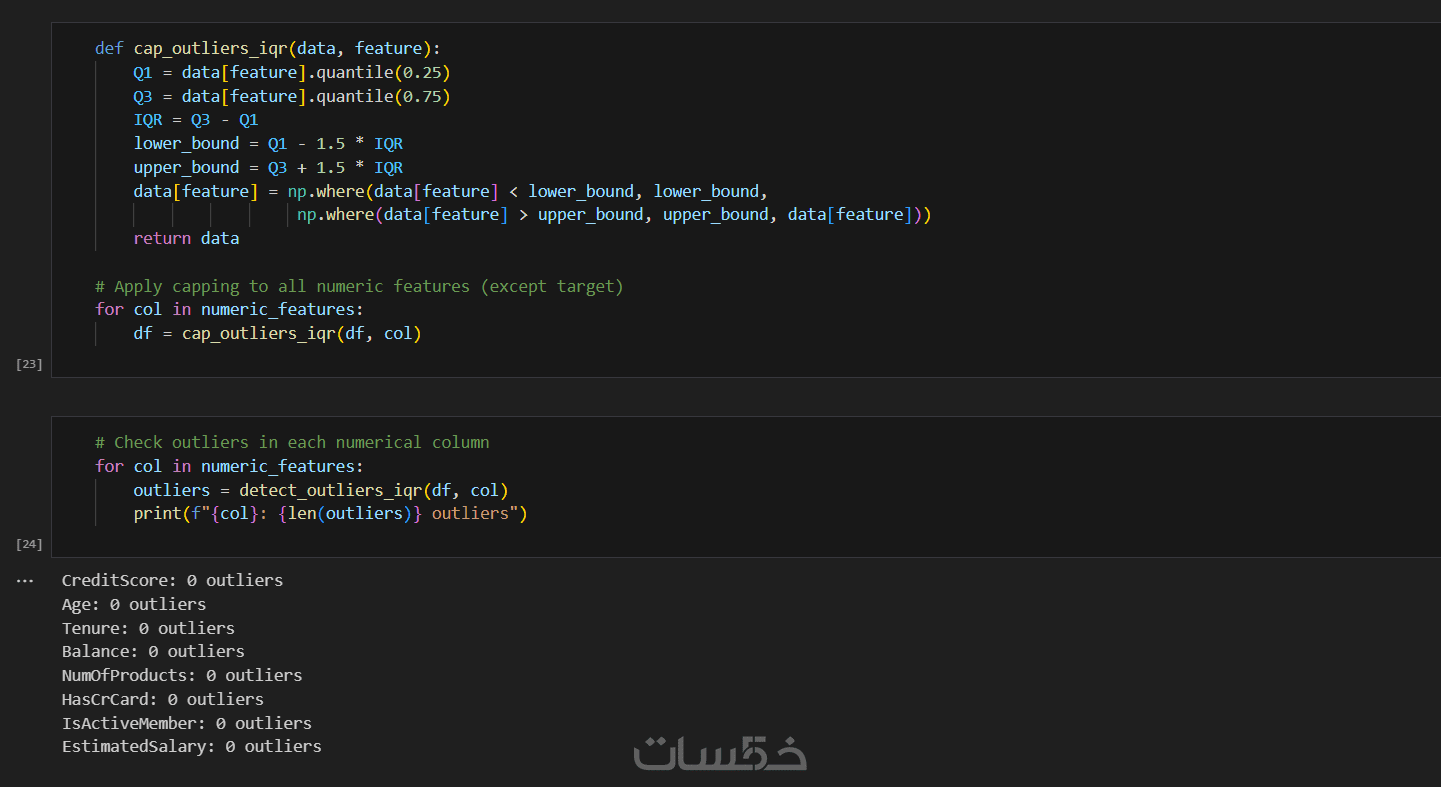Click the 'Balance: 0 outliers' output line
1441x787 pixels.
153,652
